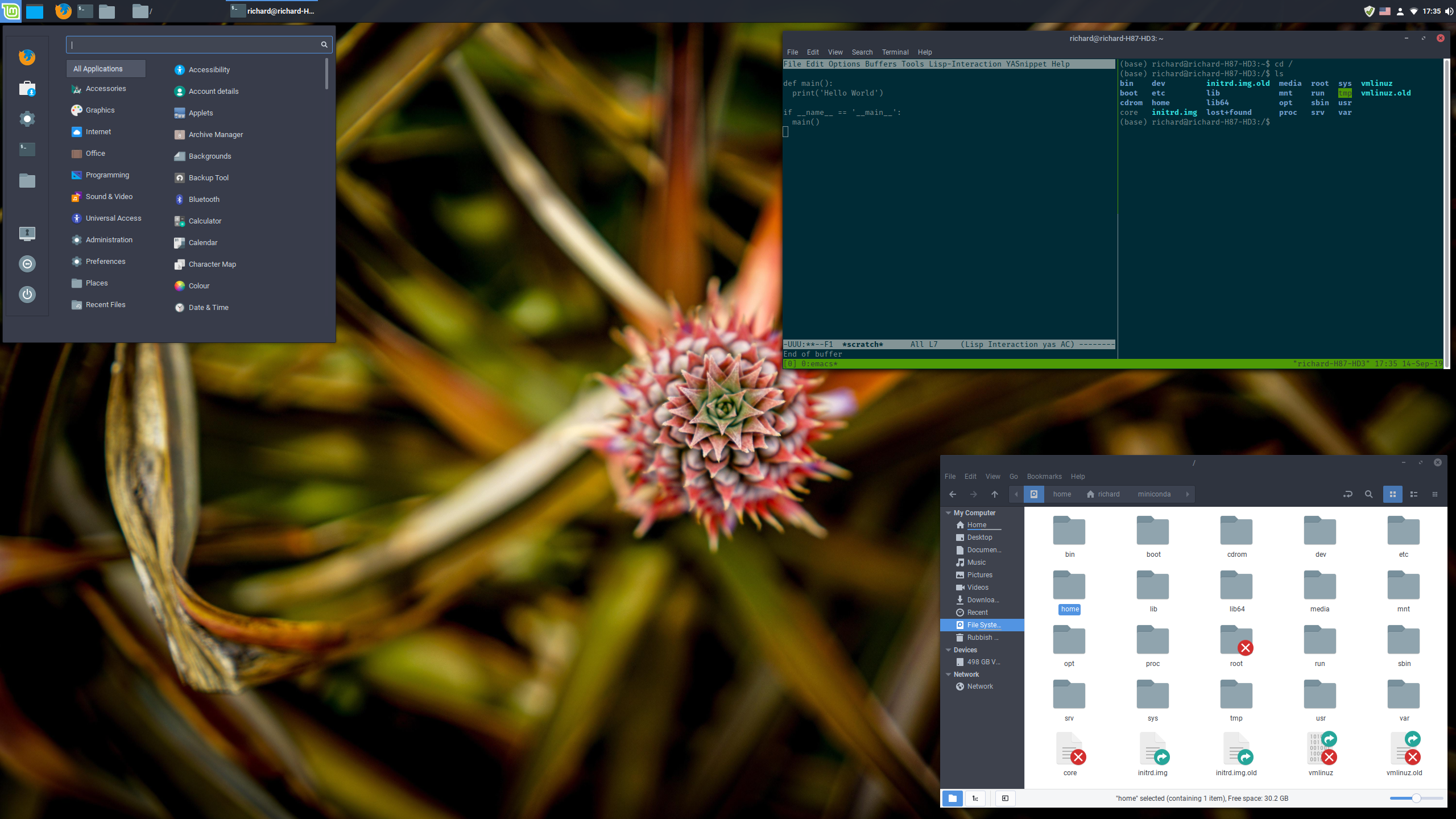Switch to list view in file manager
This screenshot has width=1456, height=819.
click(1414, 494)
